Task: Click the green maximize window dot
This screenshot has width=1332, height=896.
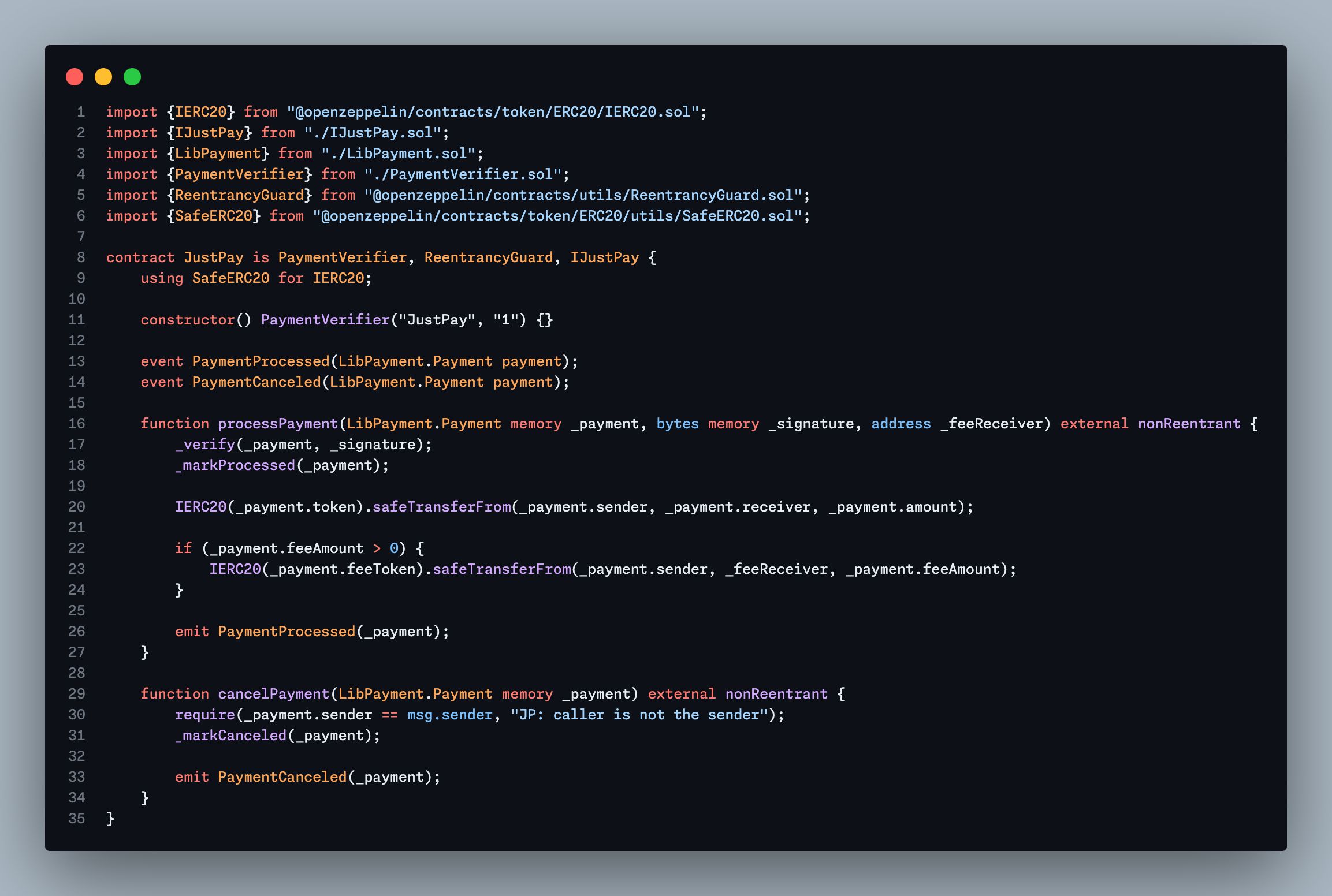Action: [132, 77]
